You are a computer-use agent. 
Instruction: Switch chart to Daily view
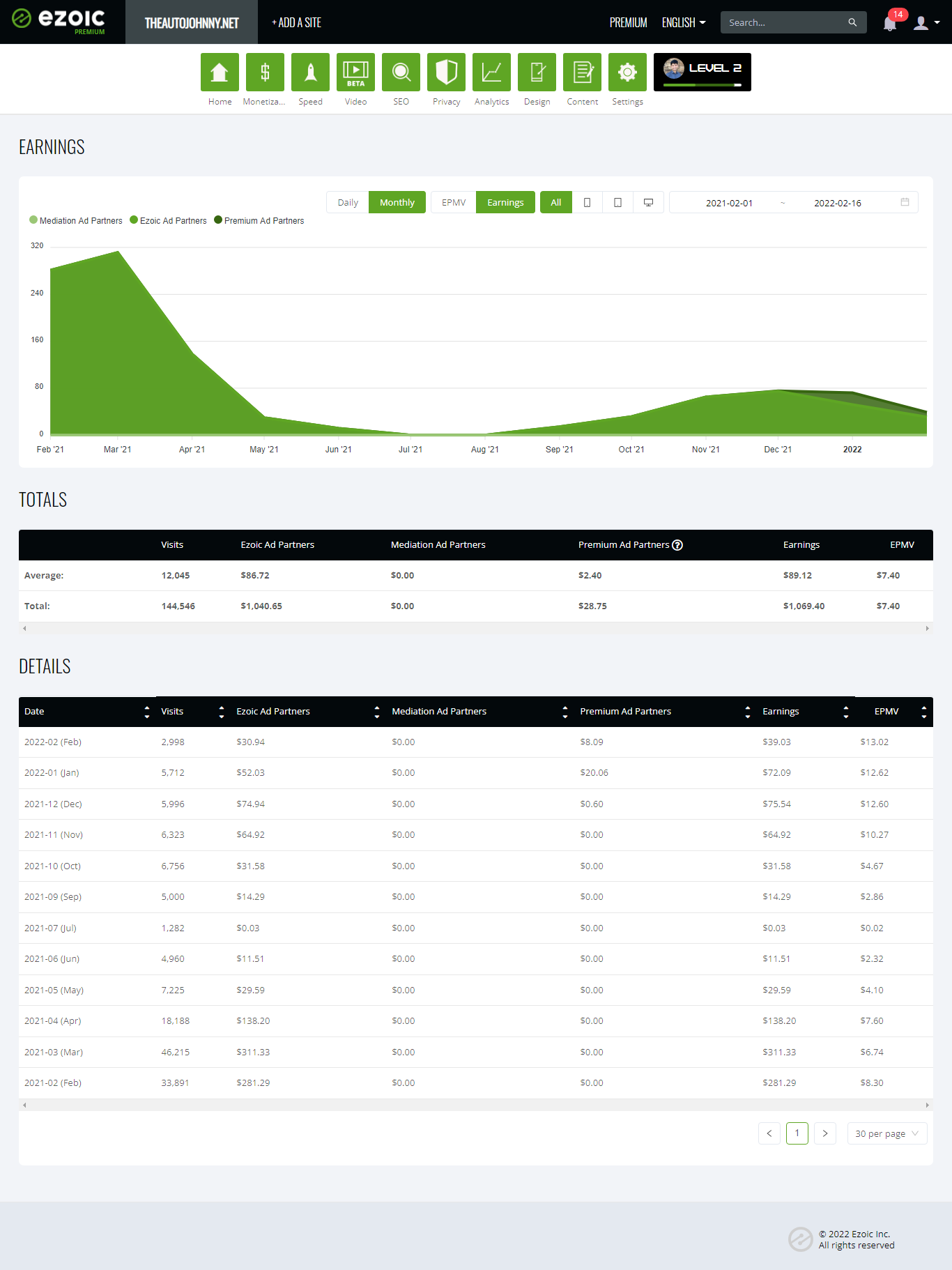tap(348, 202)
